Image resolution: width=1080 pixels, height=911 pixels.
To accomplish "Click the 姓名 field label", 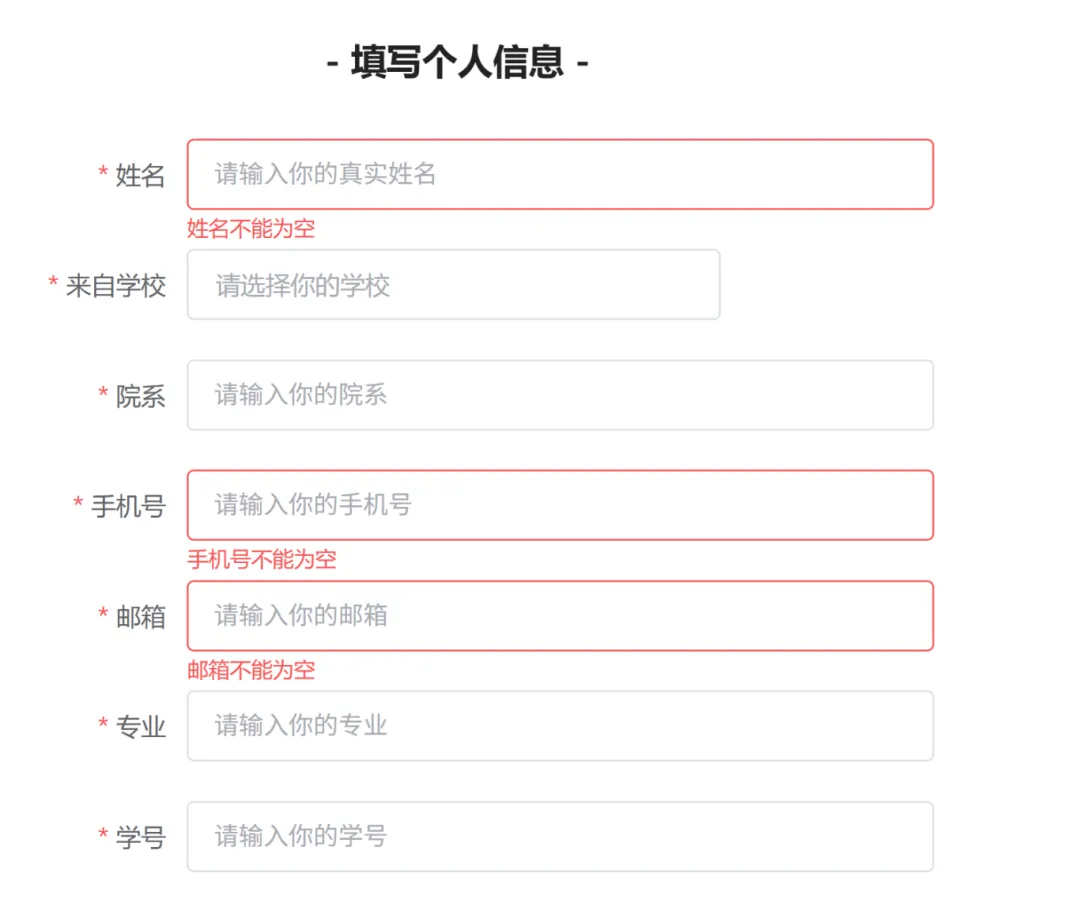I will click(140, 175).
